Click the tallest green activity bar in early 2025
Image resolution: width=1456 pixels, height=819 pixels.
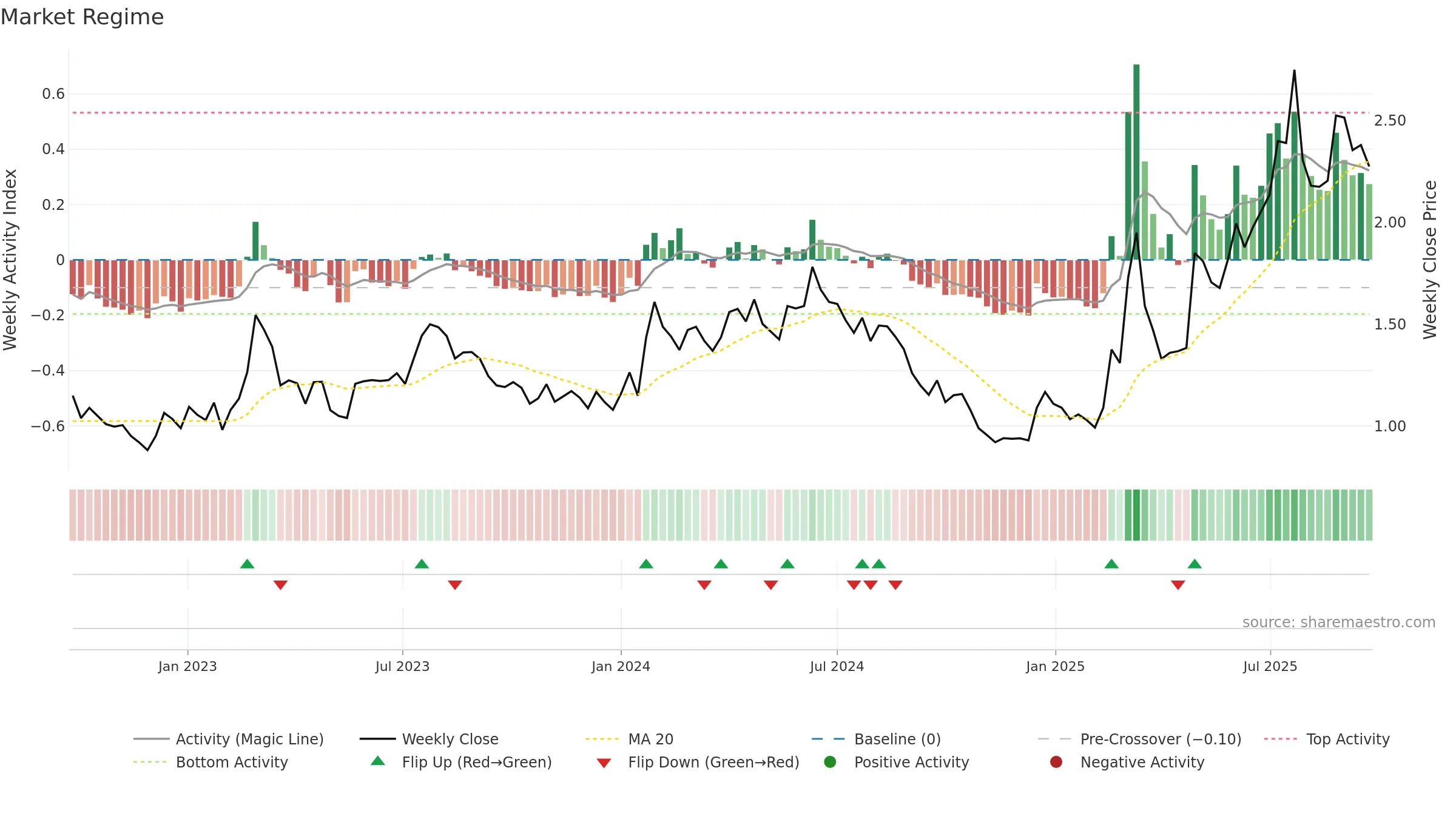point(1136,162)
